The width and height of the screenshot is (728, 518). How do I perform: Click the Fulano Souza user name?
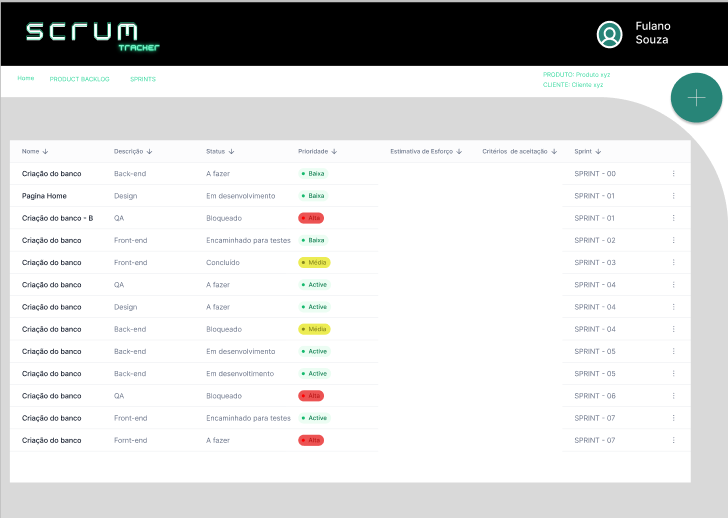tap(653, 33)
